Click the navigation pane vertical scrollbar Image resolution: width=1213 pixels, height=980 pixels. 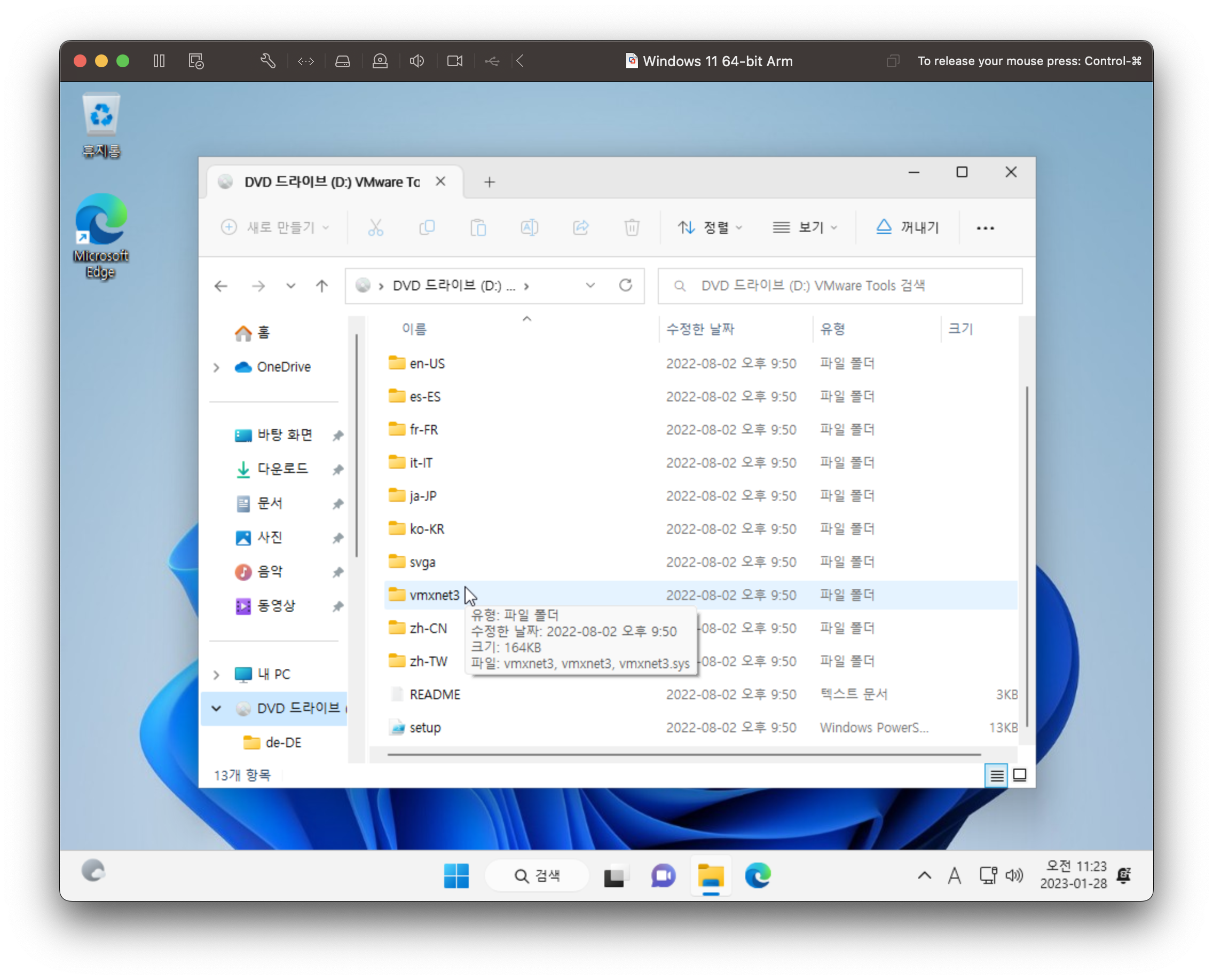(x=356, y=445)
